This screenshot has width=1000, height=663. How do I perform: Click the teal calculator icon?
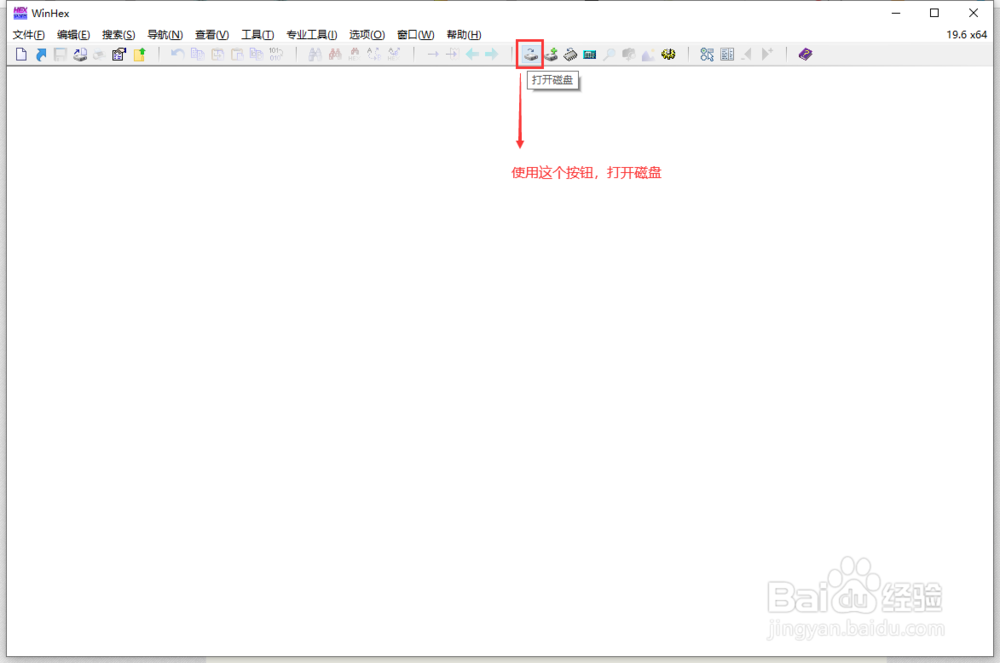pos(590,55)
